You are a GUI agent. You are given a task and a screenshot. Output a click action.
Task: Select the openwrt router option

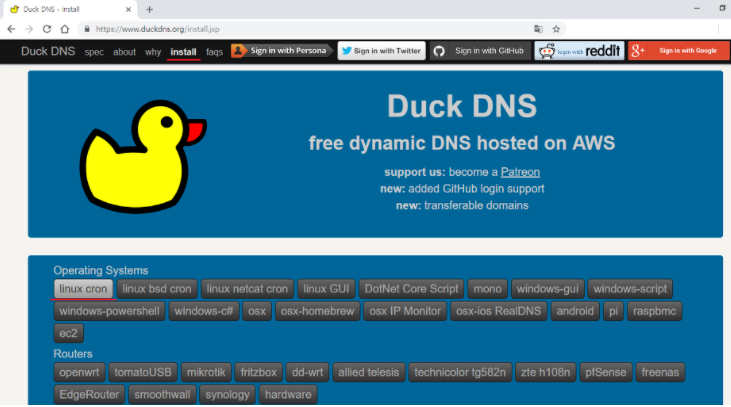[79, 372]
